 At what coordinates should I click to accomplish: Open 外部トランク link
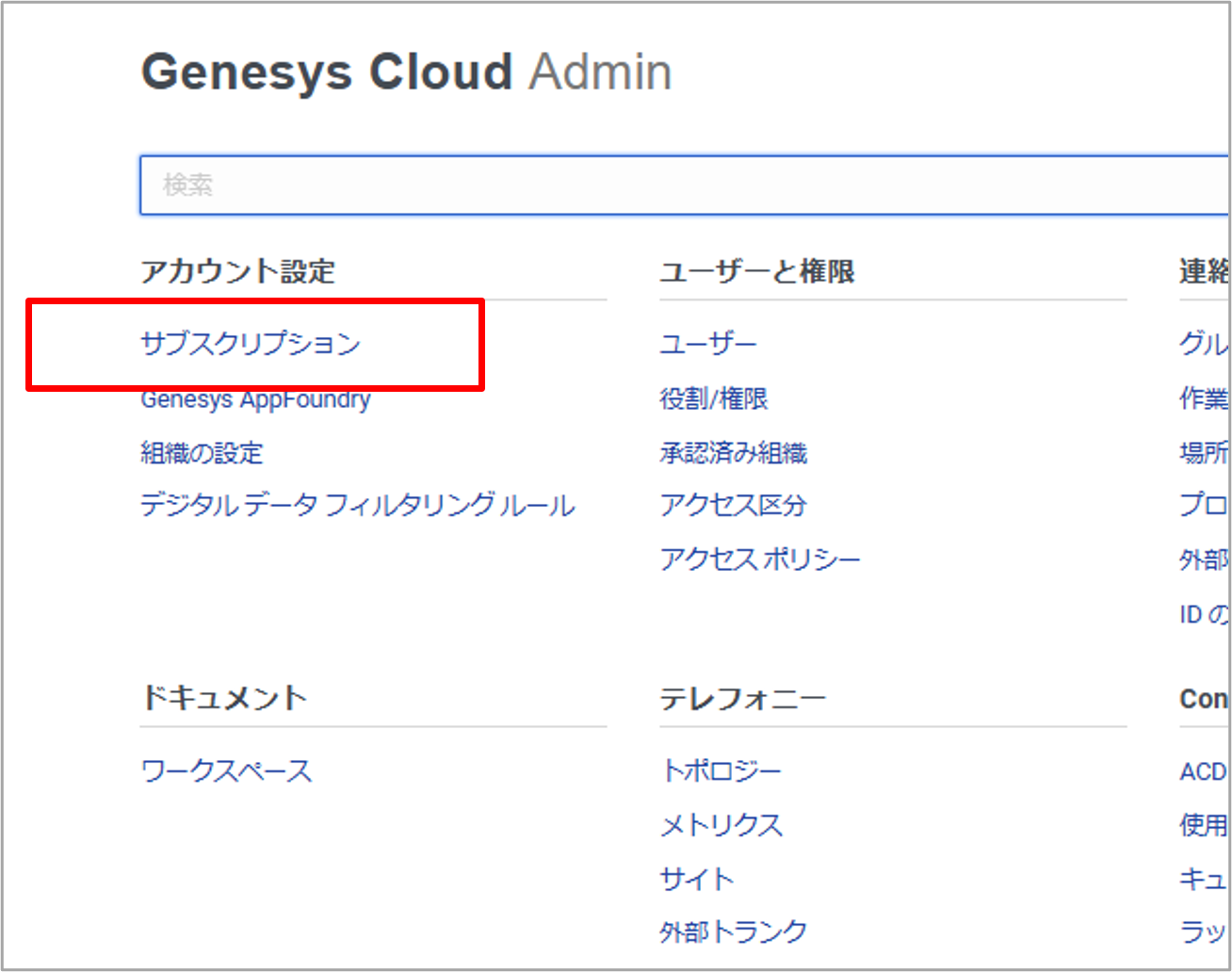(734, 932)
